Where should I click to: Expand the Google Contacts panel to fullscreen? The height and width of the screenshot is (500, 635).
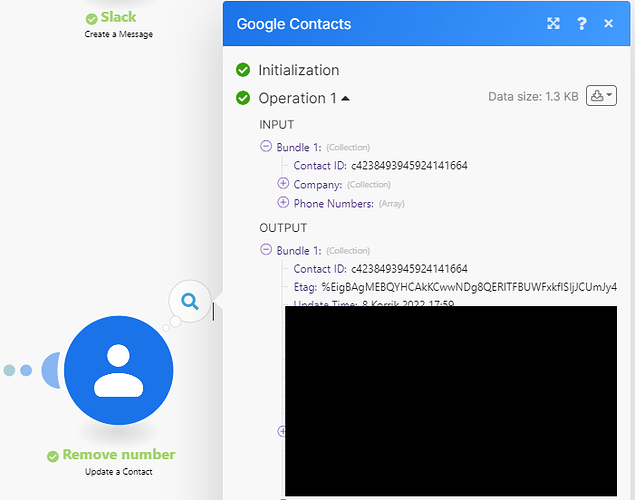(x=553, y=23)
